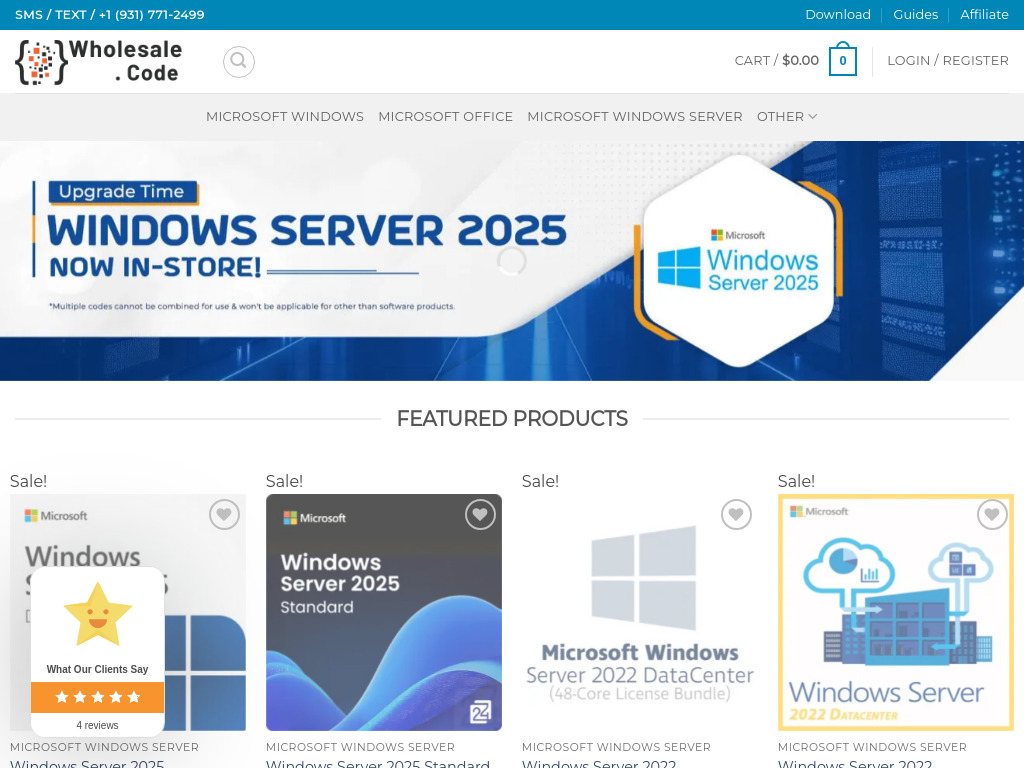
Task: Open the search magnifier icon
Action: pyautogui.click(x=238, y=61)
